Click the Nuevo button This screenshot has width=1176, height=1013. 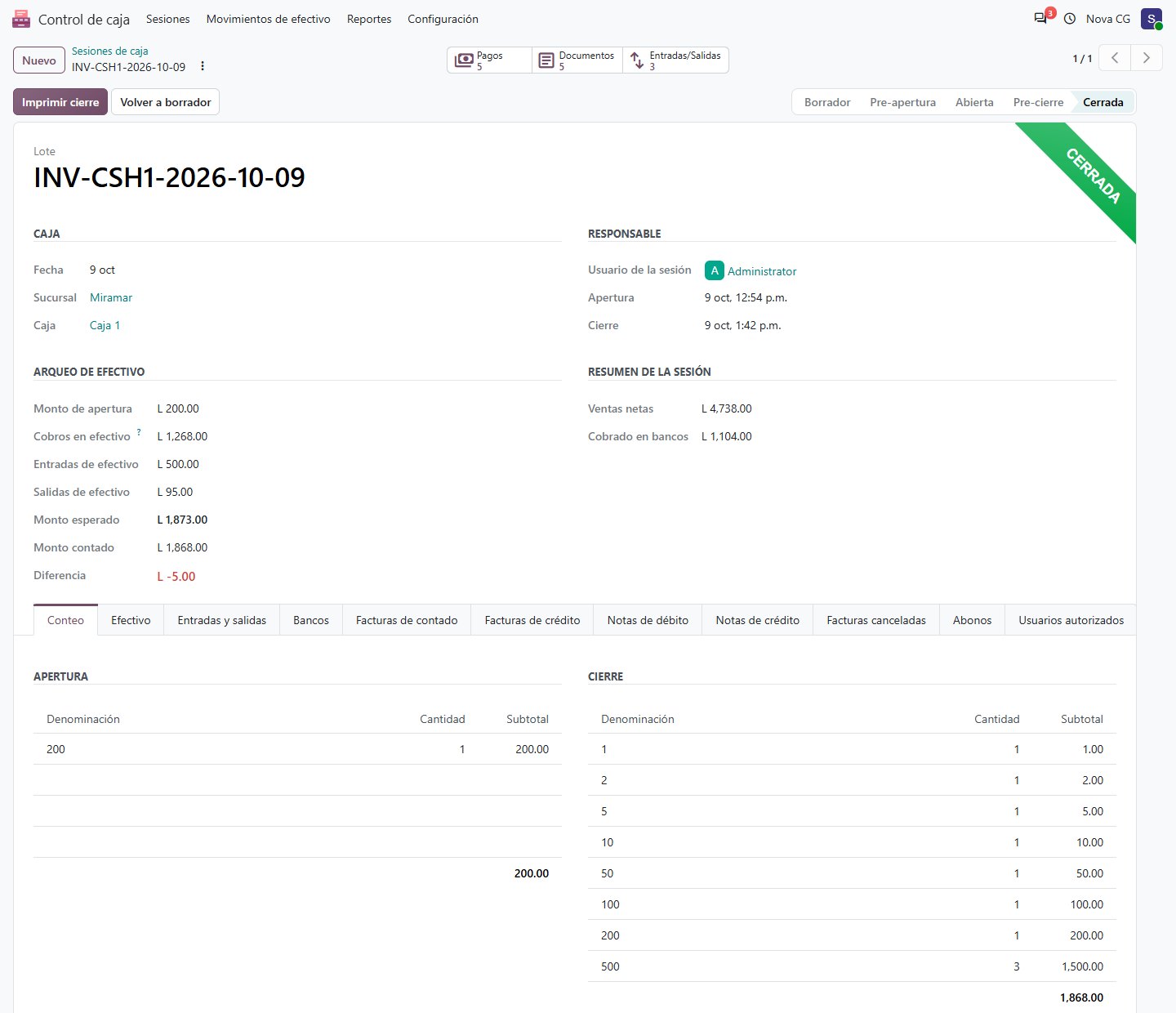39,60
